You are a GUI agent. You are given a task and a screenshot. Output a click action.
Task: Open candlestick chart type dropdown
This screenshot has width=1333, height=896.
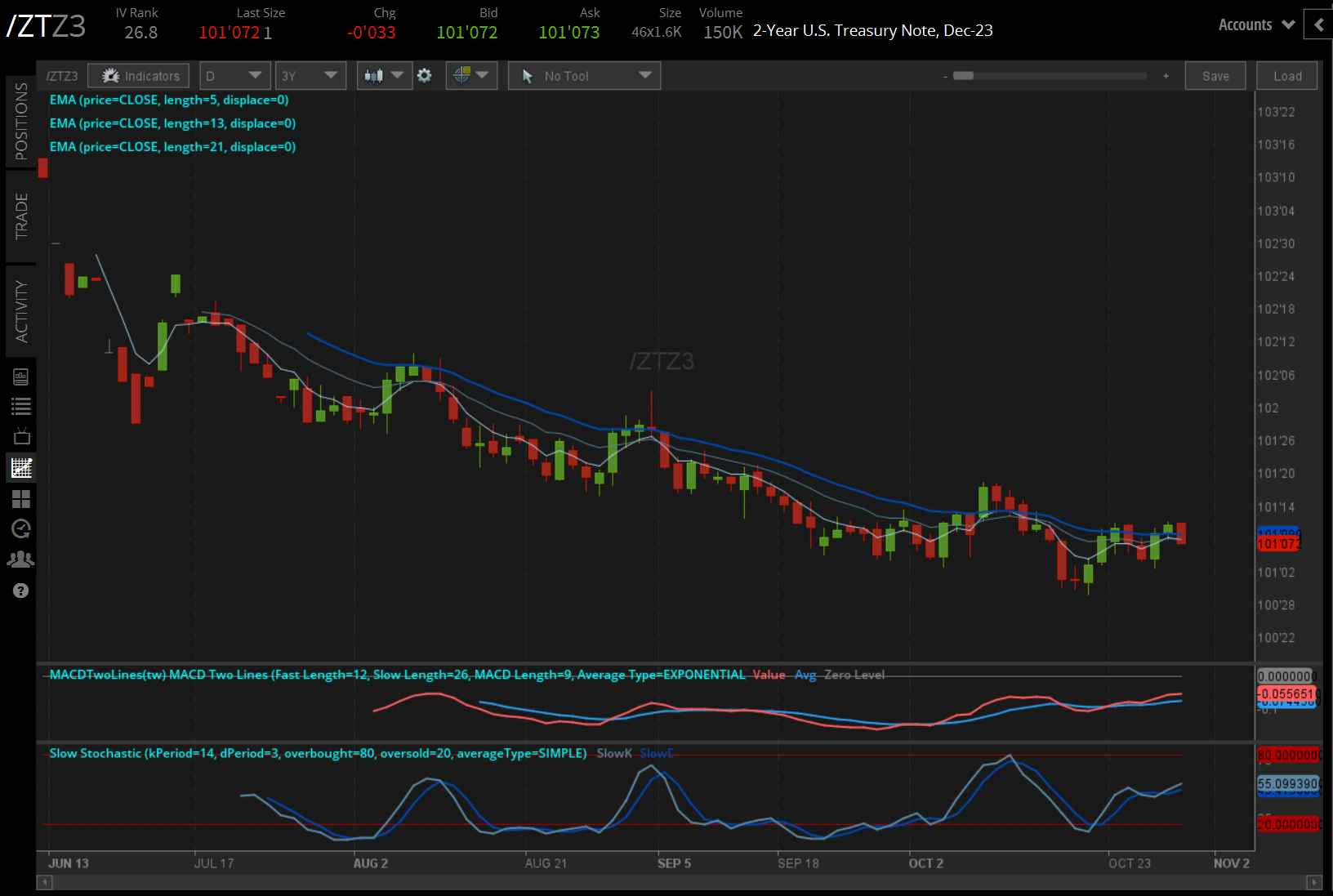tap(384, 76)
